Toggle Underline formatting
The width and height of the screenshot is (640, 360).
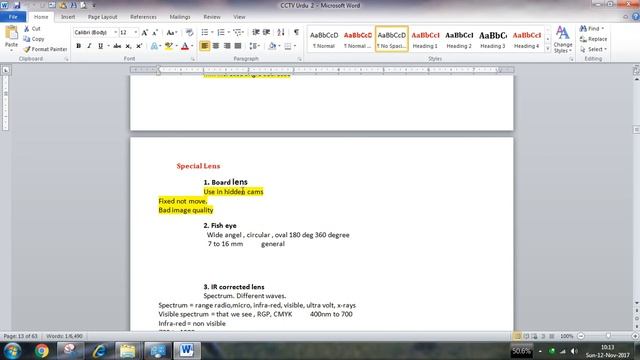100,46
